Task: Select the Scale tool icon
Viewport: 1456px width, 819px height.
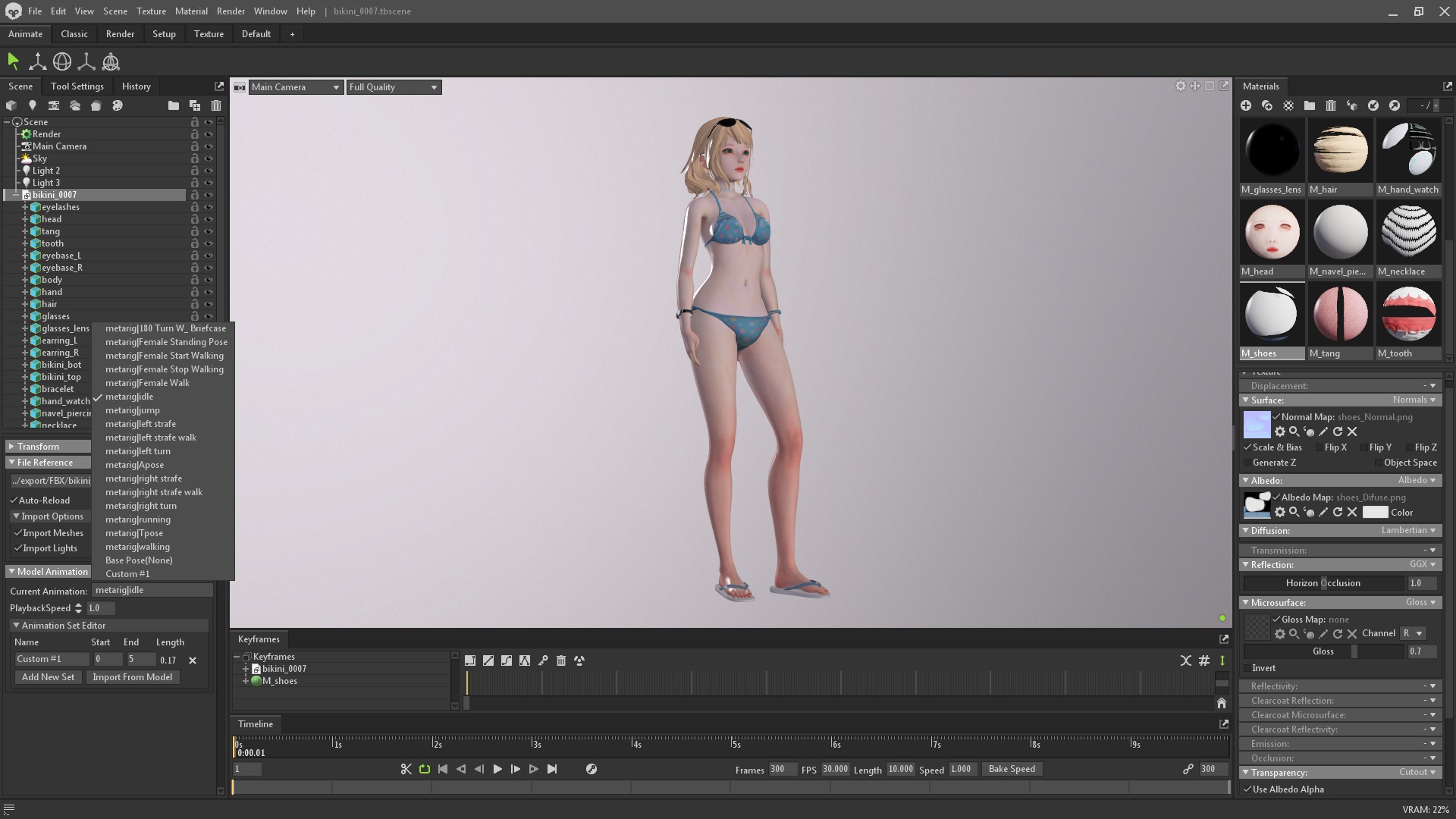Action: 86,61
